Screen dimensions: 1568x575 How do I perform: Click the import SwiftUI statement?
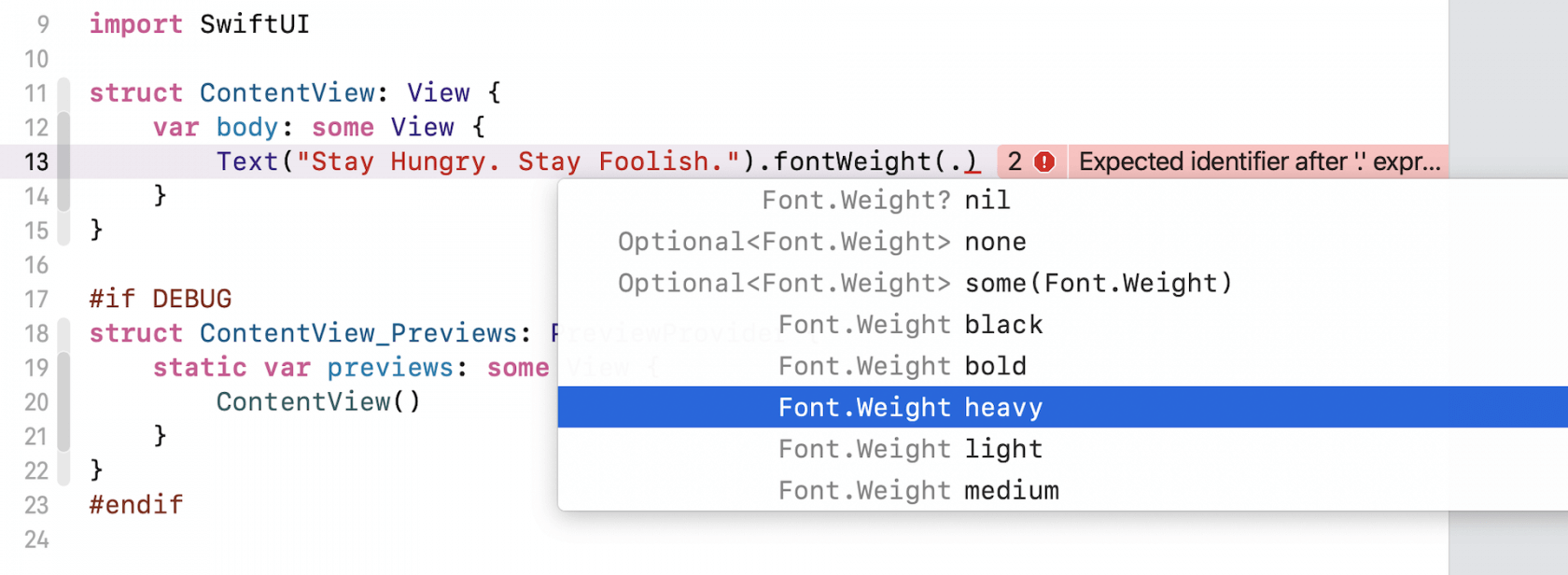click(x=196, y=24)
